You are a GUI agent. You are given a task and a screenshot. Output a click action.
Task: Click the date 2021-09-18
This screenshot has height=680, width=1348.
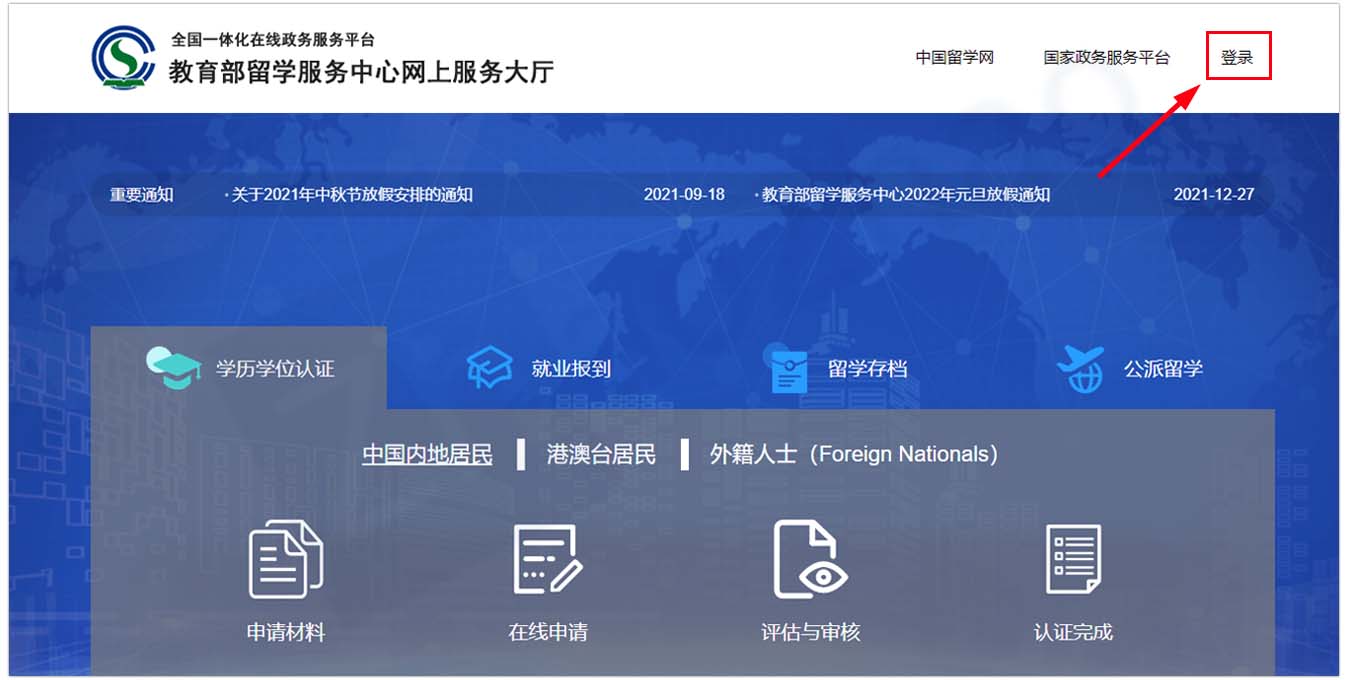click(x=684, y=195)
